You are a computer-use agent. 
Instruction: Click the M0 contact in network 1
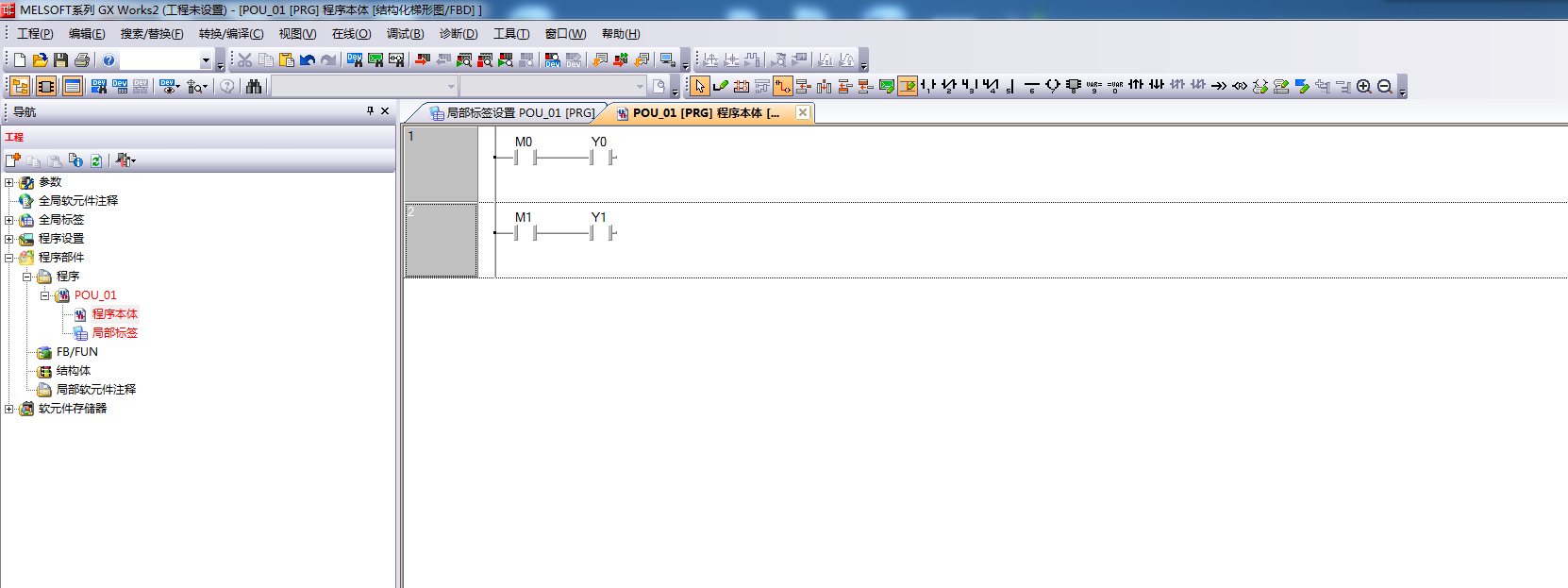[525, 158]
